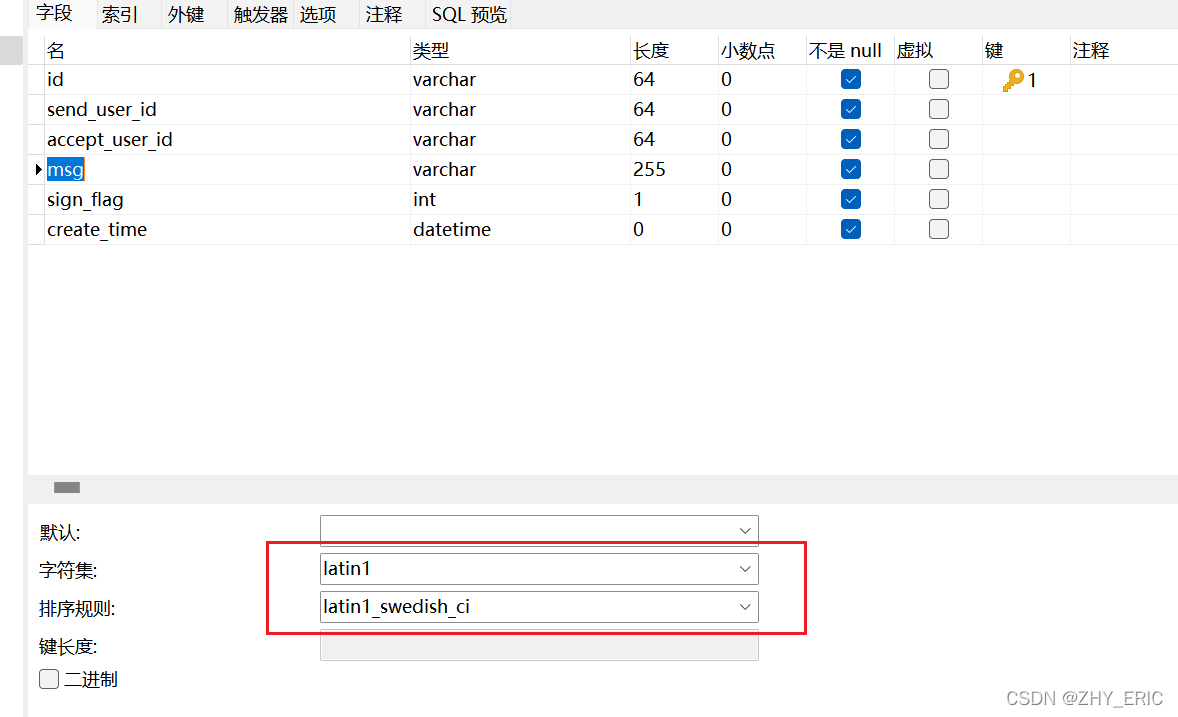
Task: Open the 索引 tab
Action: coord(119,14)
